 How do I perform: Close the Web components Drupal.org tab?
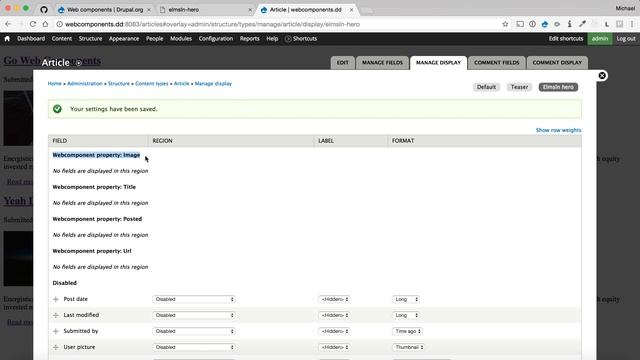click(x=149, y=9)
